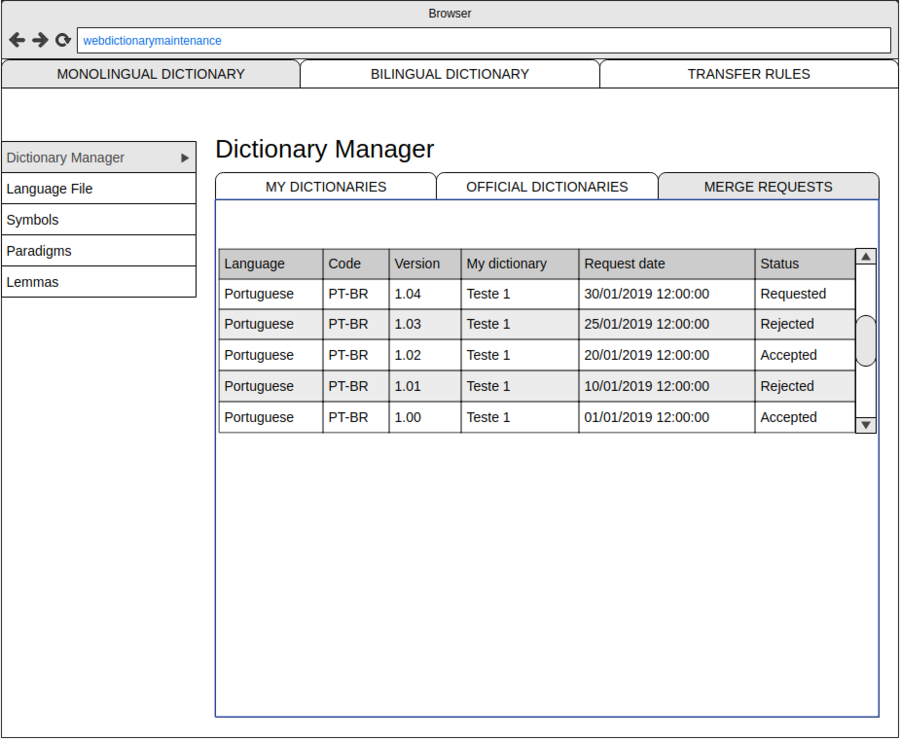Image resolution: width=900 pixels, height=740 pixels.
Task: Switch to the Bilingual Dictionary tab
Action: [450, 74]
